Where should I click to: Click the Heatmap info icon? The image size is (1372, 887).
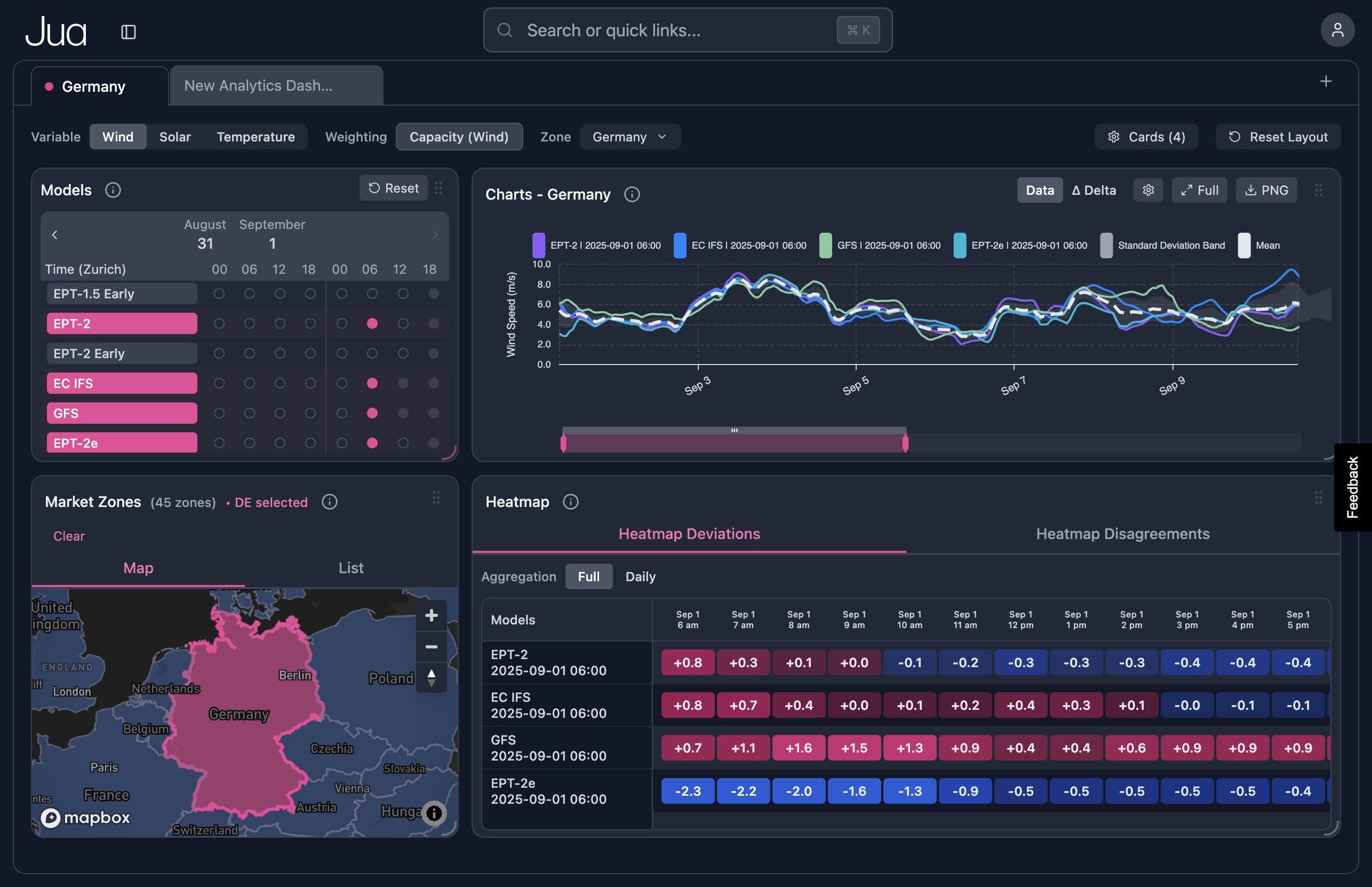coord(571,502)
